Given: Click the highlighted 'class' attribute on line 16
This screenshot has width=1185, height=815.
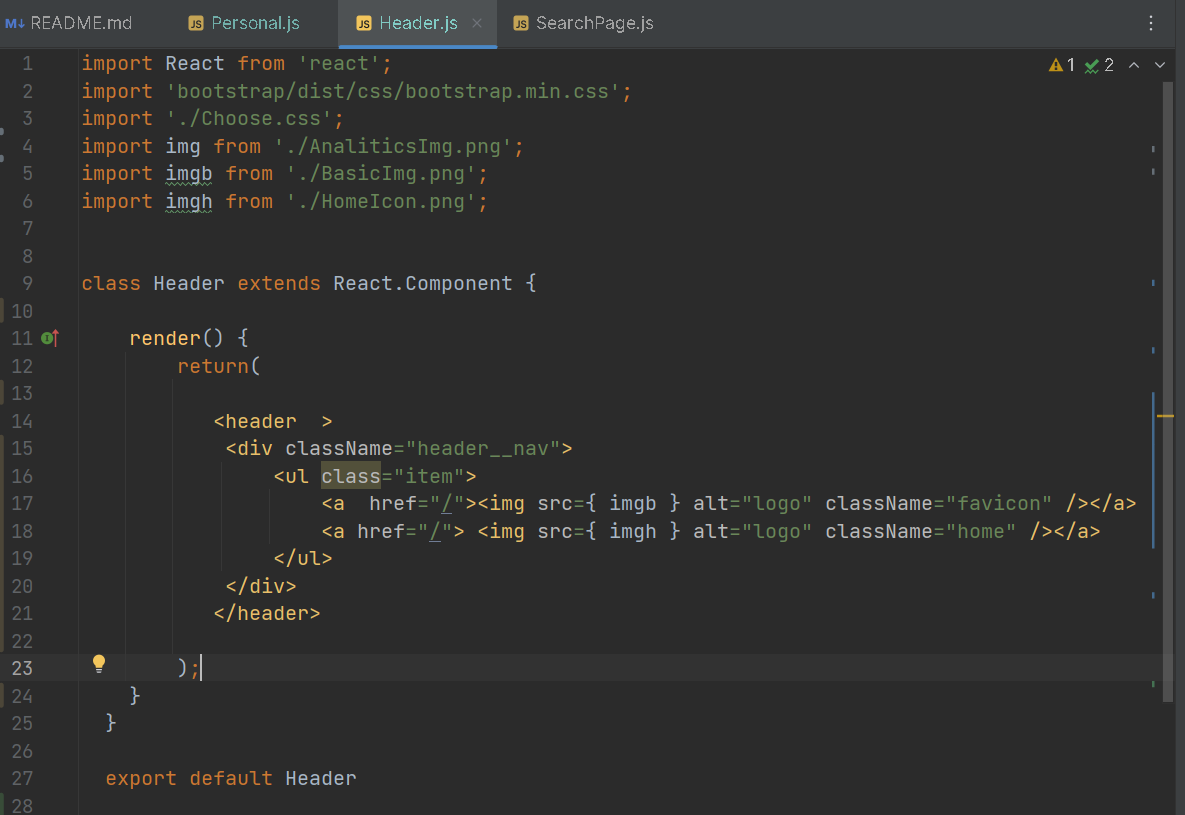Looking at the screenshot, I should [x=351, y=476].
